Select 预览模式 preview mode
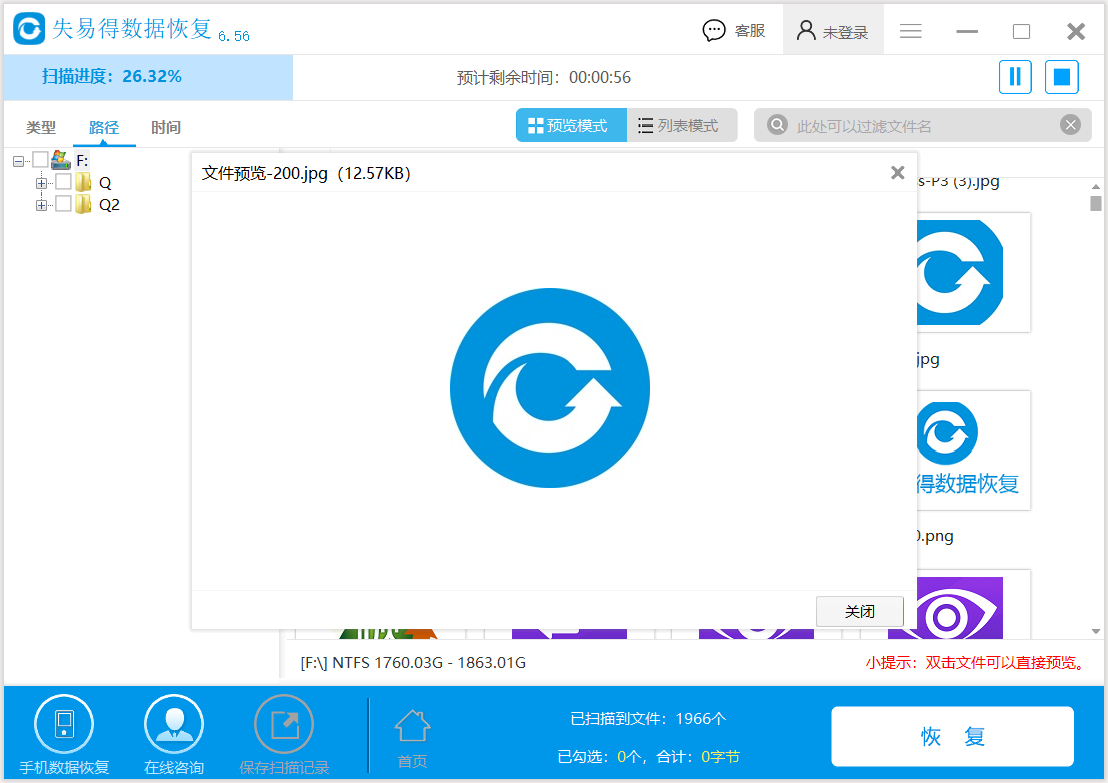This screenshot has width=1108, height=783. click(571, 125)
